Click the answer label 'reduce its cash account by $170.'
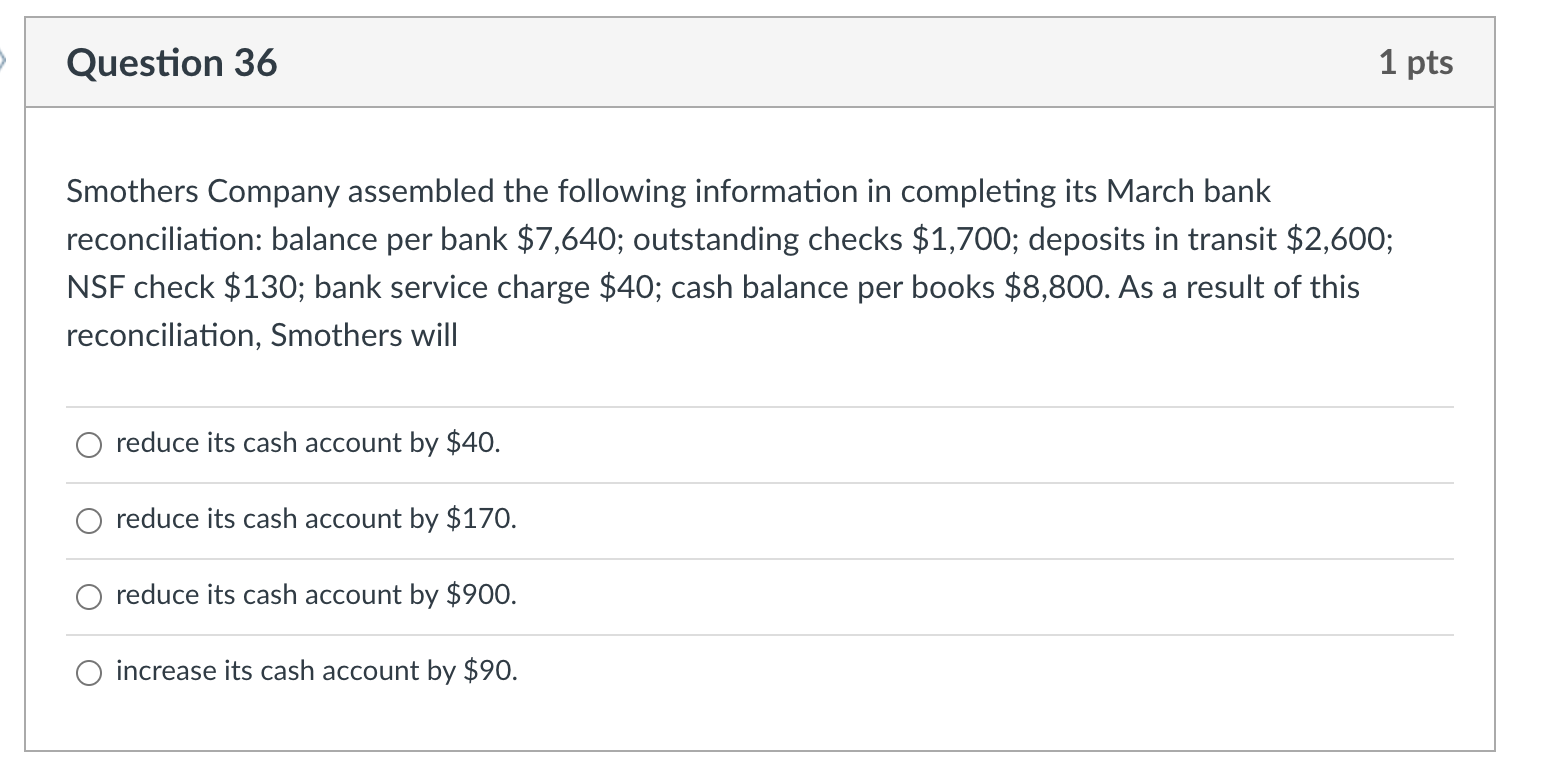This screenshot has height=784, width=1542. tap(317, 519)
